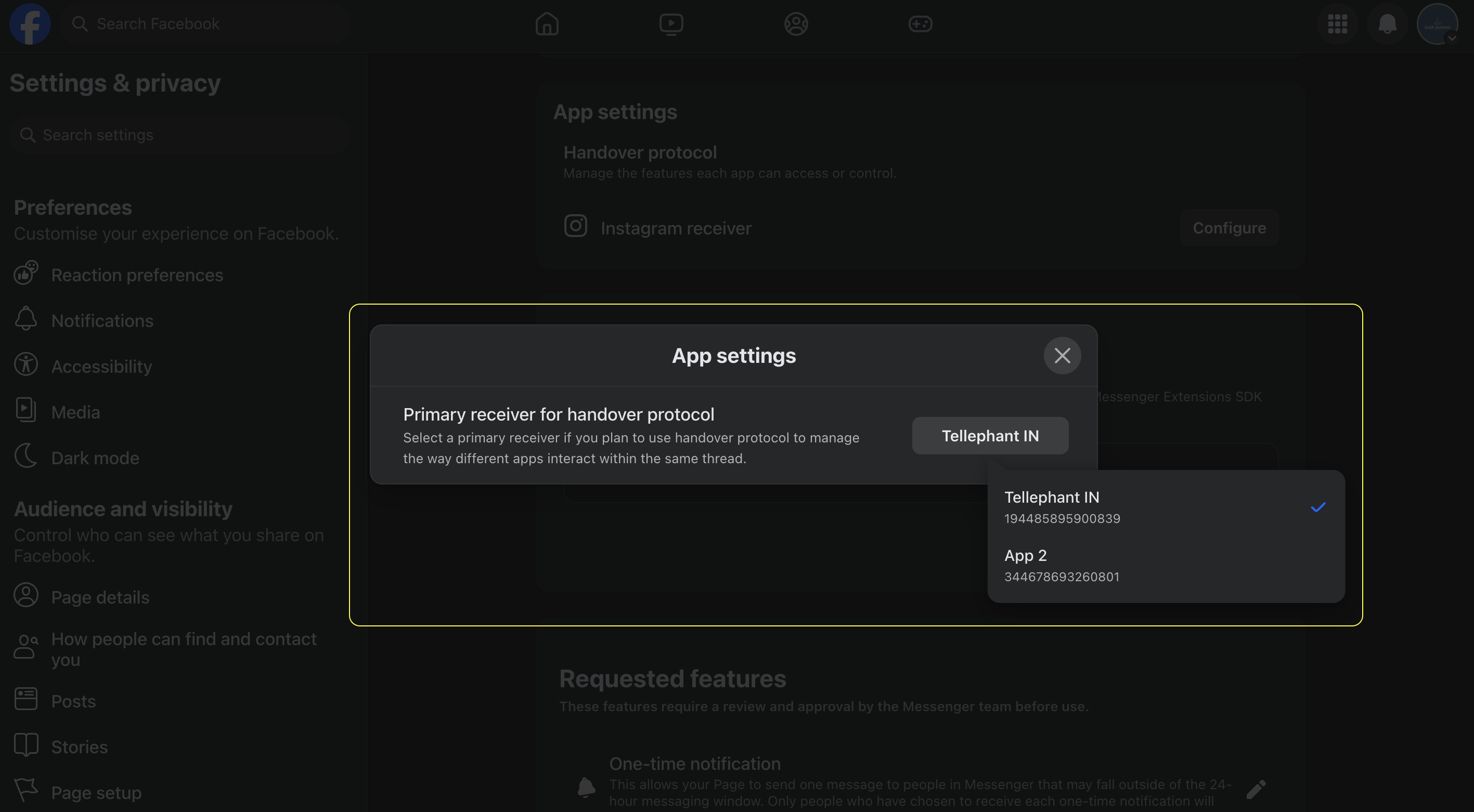
Task: Click the find-and-contact people icon
Action: pos(26,647)
